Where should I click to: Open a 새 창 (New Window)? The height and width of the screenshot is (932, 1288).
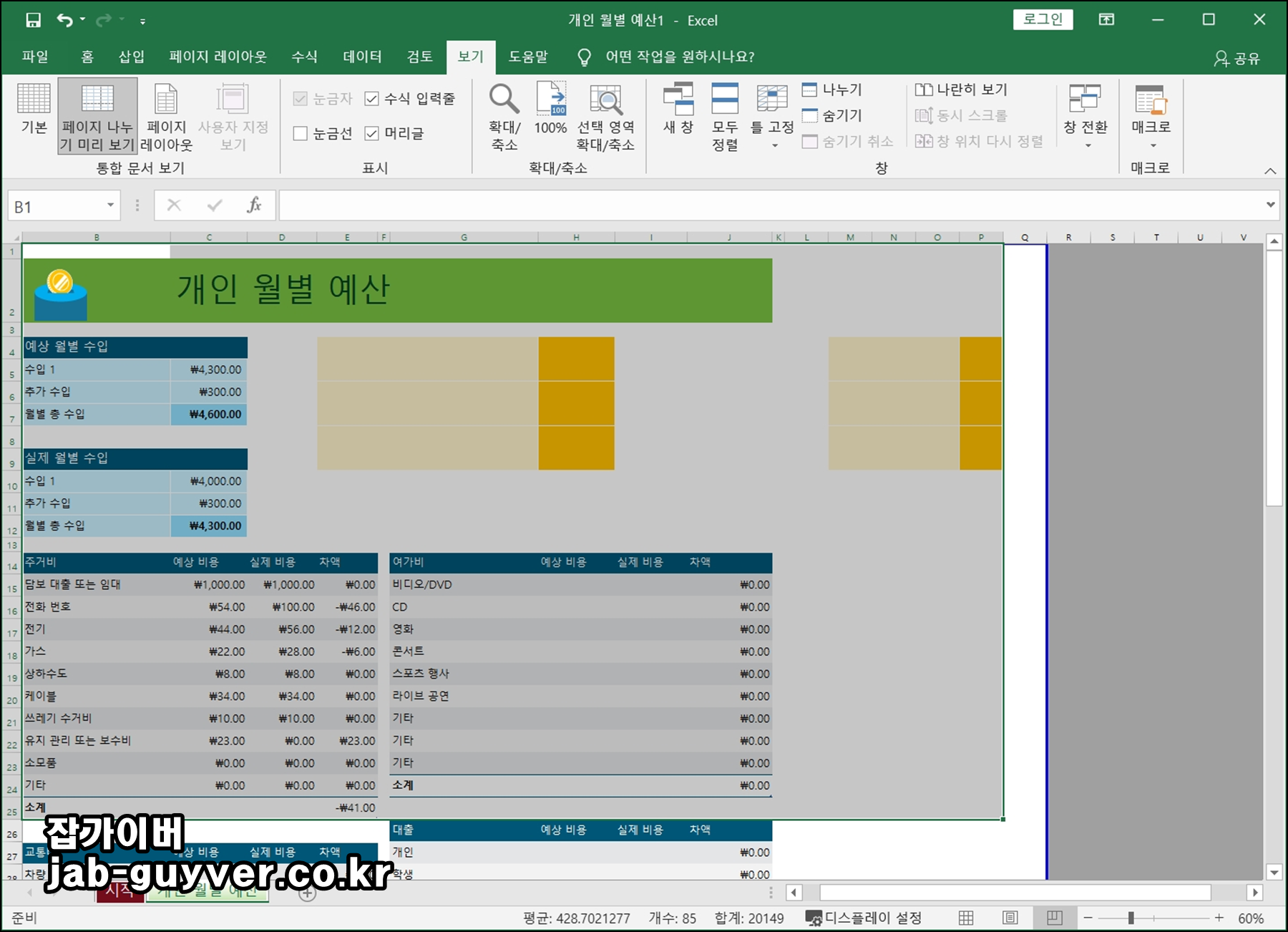(x=678, y=109)
